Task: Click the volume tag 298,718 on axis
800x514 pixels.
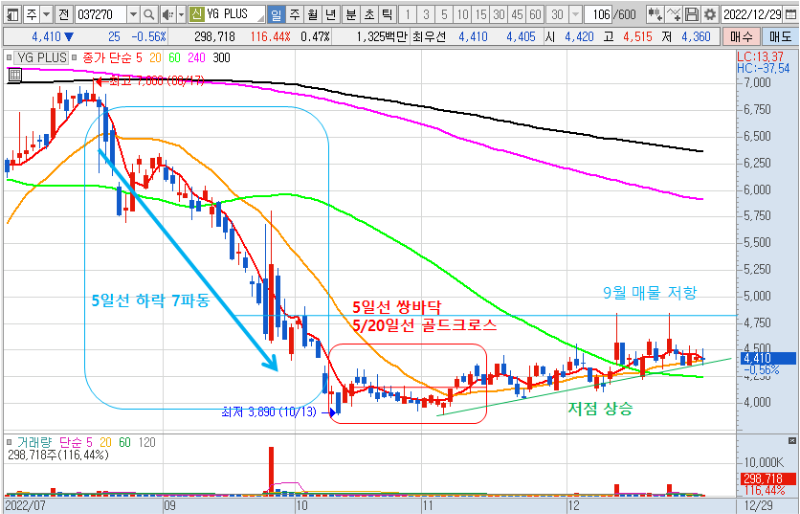Action: point(766,478)
